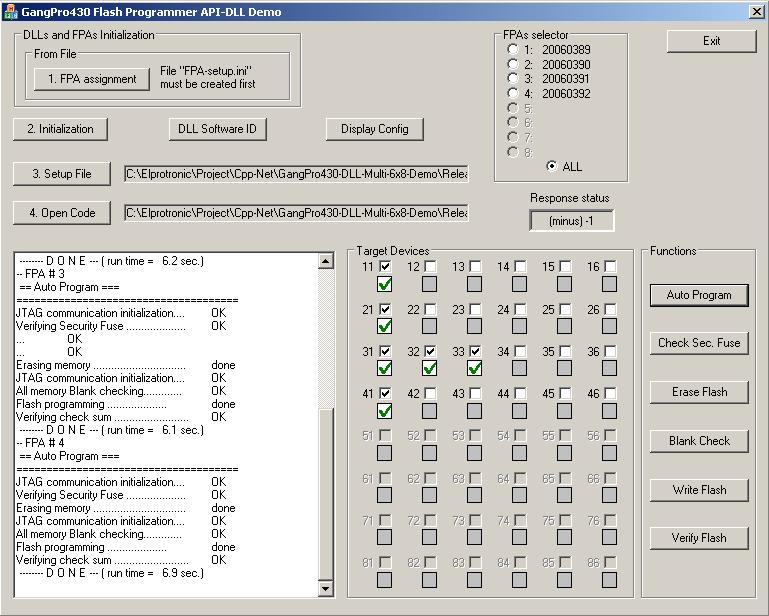This screenshot has width=769, height=616.
Task: Click the status box under device 16
Action: pos(609,284)
